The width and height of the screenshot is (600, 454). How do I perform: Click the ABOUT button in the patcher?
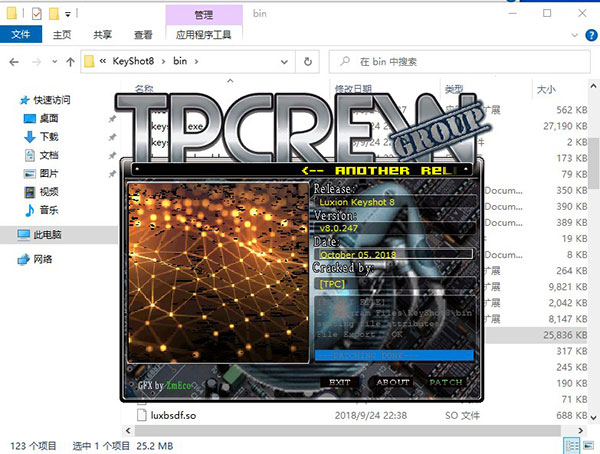pyautogui.click(x=393, y=382)
